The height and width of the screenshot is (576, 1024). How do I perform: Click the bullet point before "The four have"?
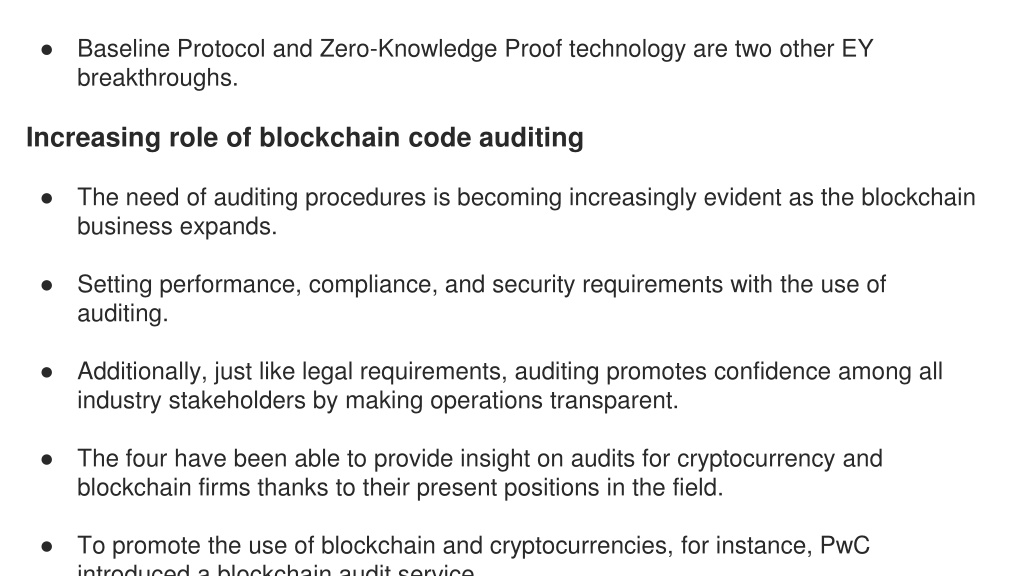point(46,460)
